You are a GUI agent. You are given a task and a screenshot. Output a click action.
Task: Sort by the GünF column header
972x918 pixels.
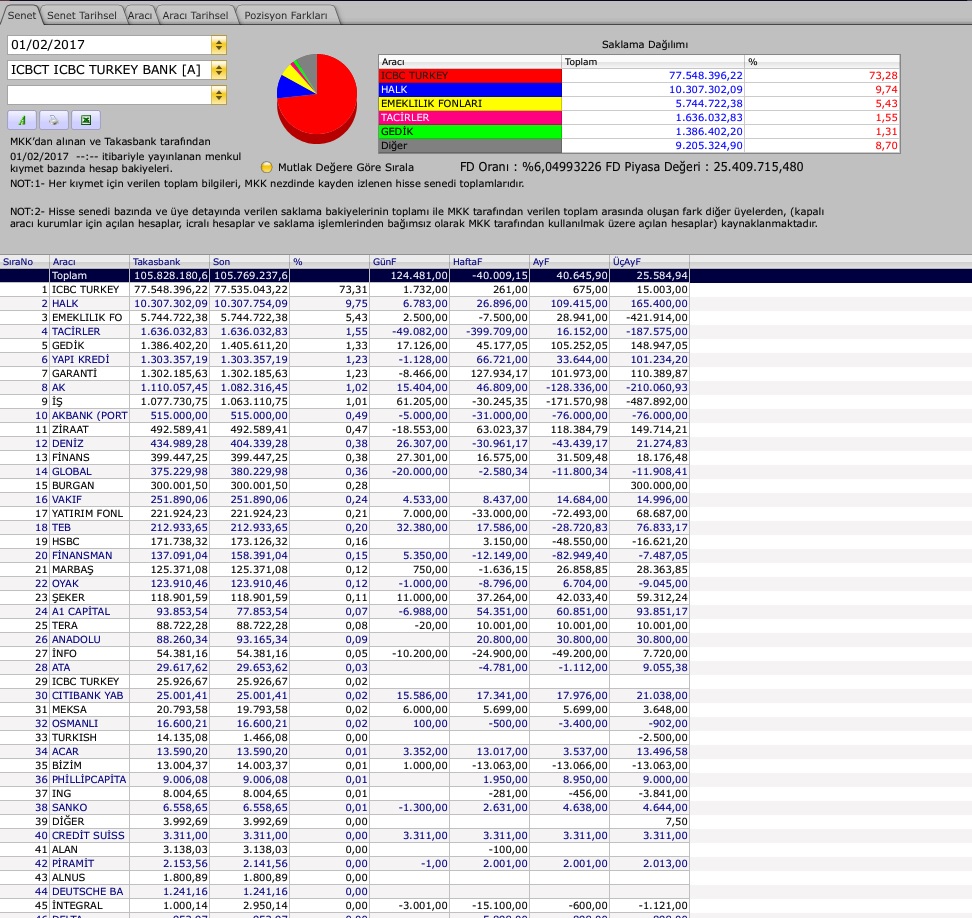click(x=409, y=262)
